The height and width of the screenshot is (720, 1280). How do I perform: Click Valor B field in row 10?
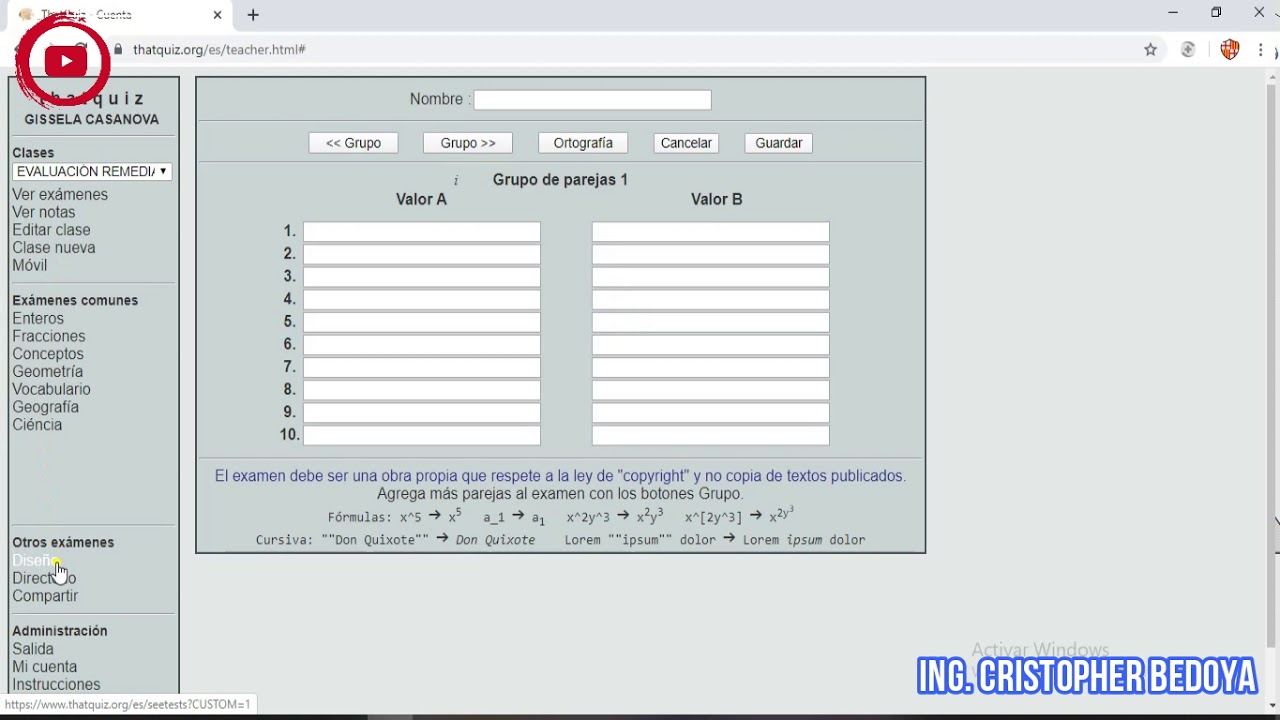(710, 435)
